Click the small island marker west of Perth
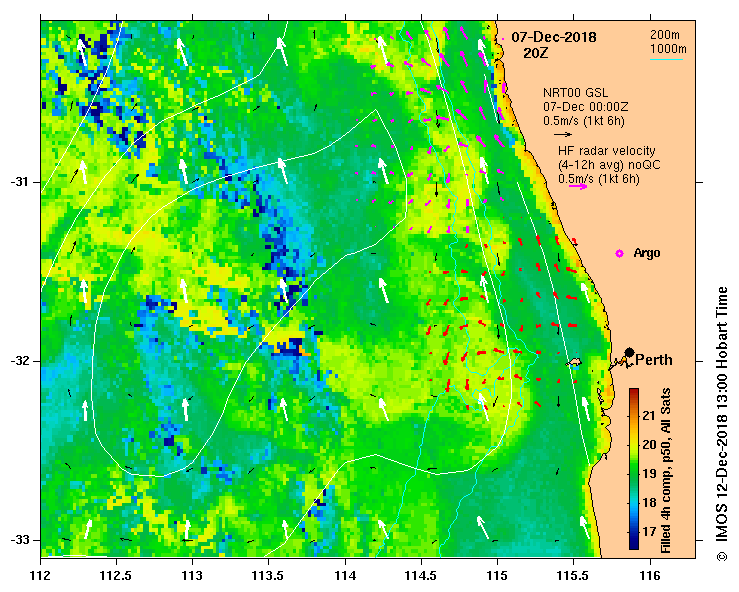739x592 pixels. [x=574, y=362]
